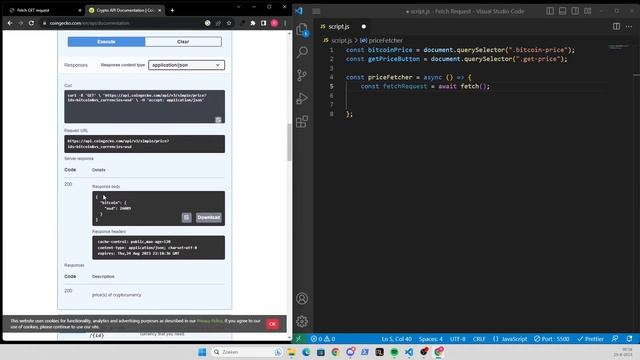Click Ln 5, Col 40 status entry
Image resolution: width=640 pixels, height=360 pixels.
(x=396, y=339)
